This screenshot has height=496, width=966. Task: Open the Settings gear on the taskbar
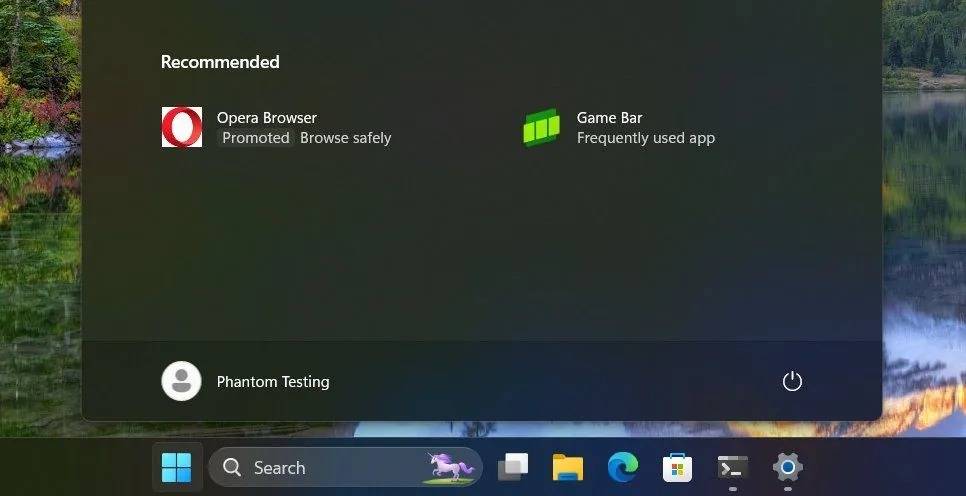(787, 468)
